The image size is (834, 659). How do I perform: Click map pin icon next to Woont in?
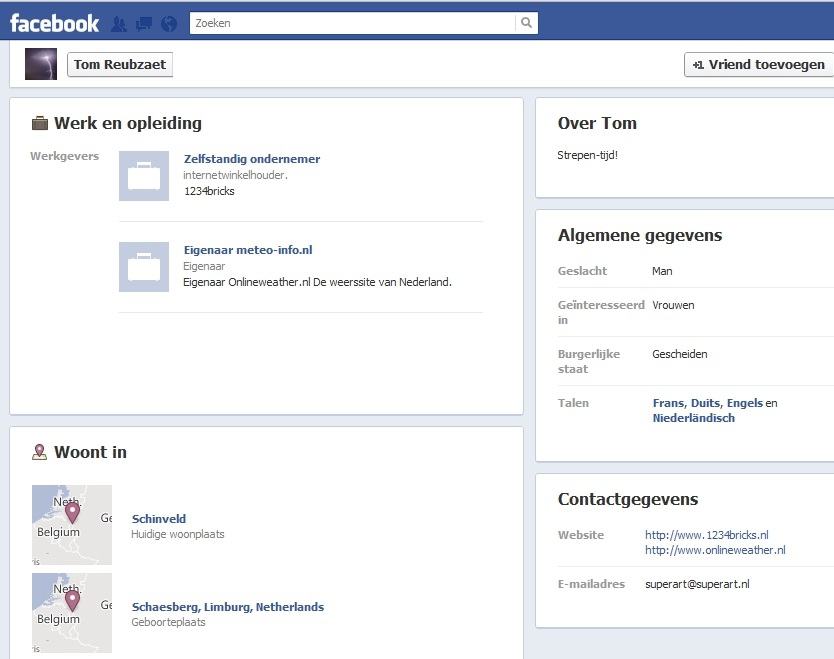click(39, 452)
